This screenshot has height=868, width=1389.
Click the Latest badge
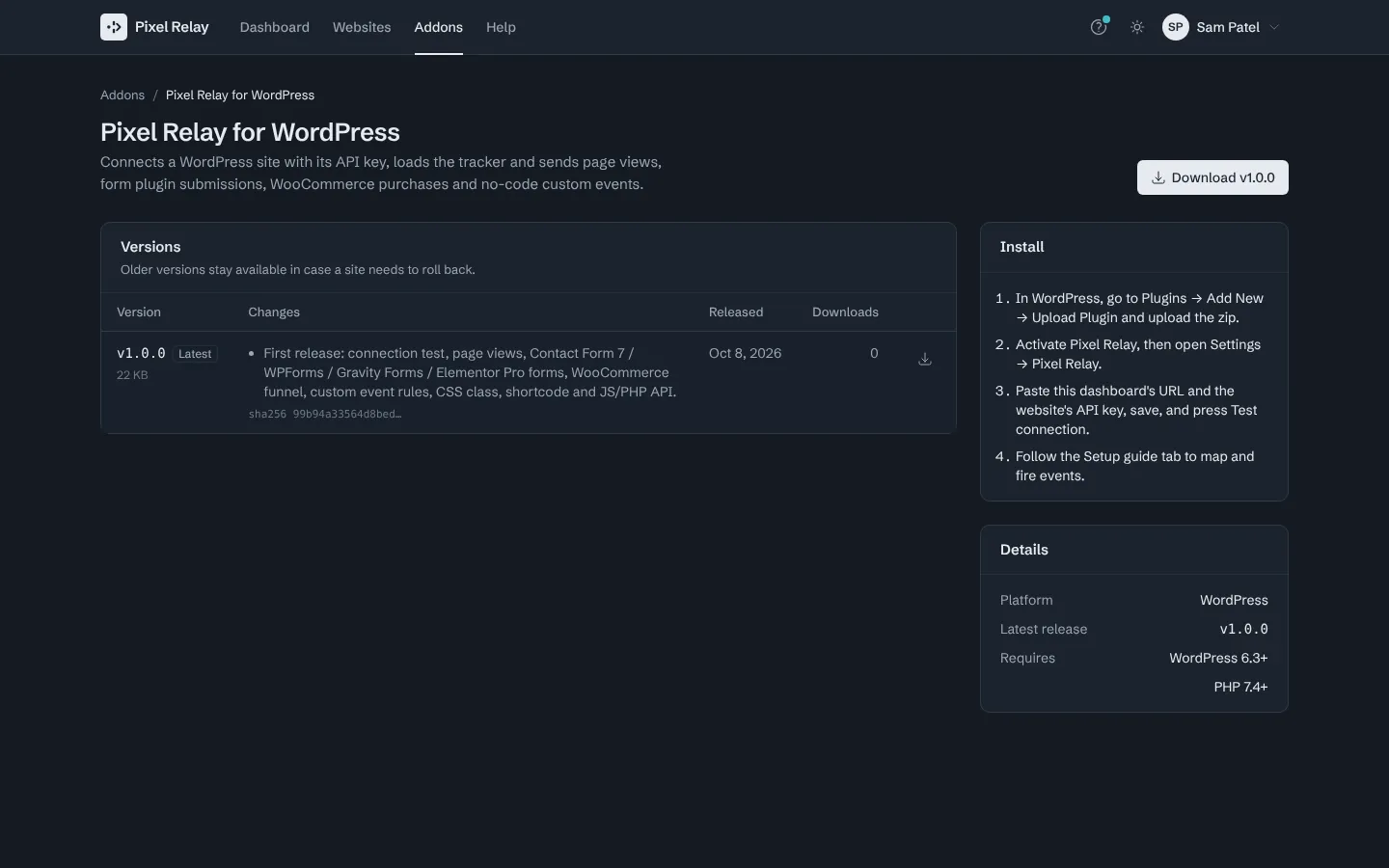(x=195, y=354)
